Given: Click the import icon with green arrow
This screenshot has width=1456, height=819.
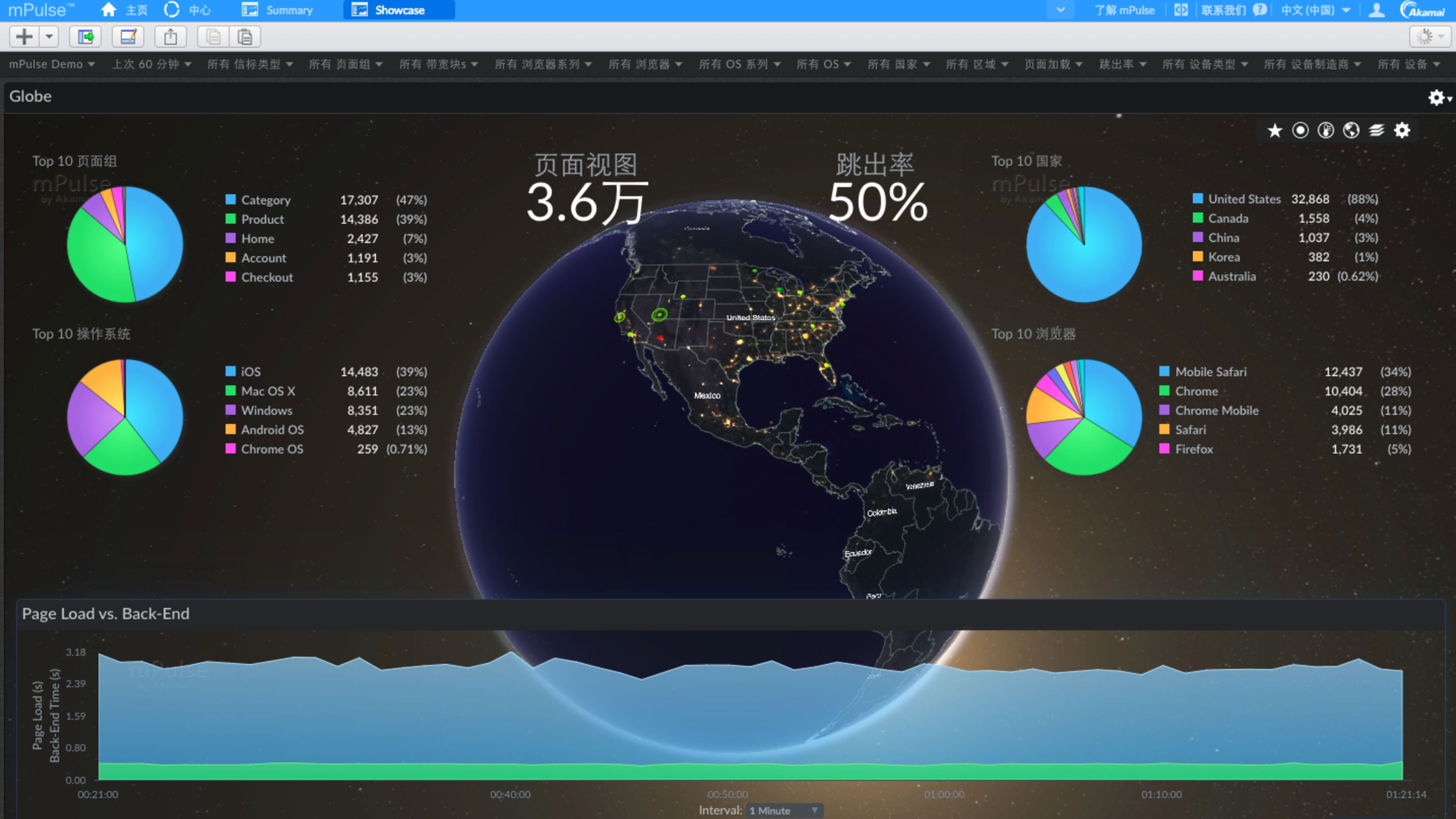Looking at the screenshot, I should pyautogui.click(x=85, y=37).
